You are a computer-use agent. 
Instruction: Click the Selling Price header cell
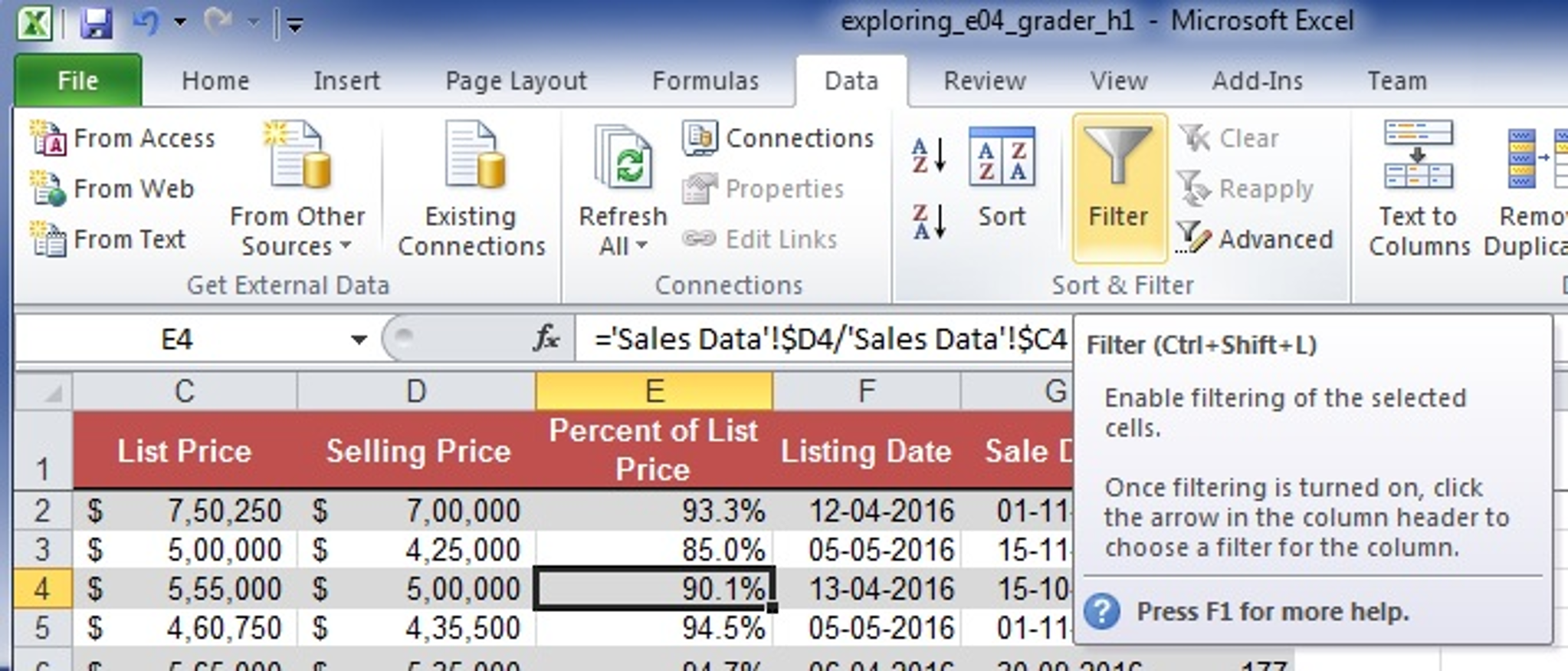(417, 451)
